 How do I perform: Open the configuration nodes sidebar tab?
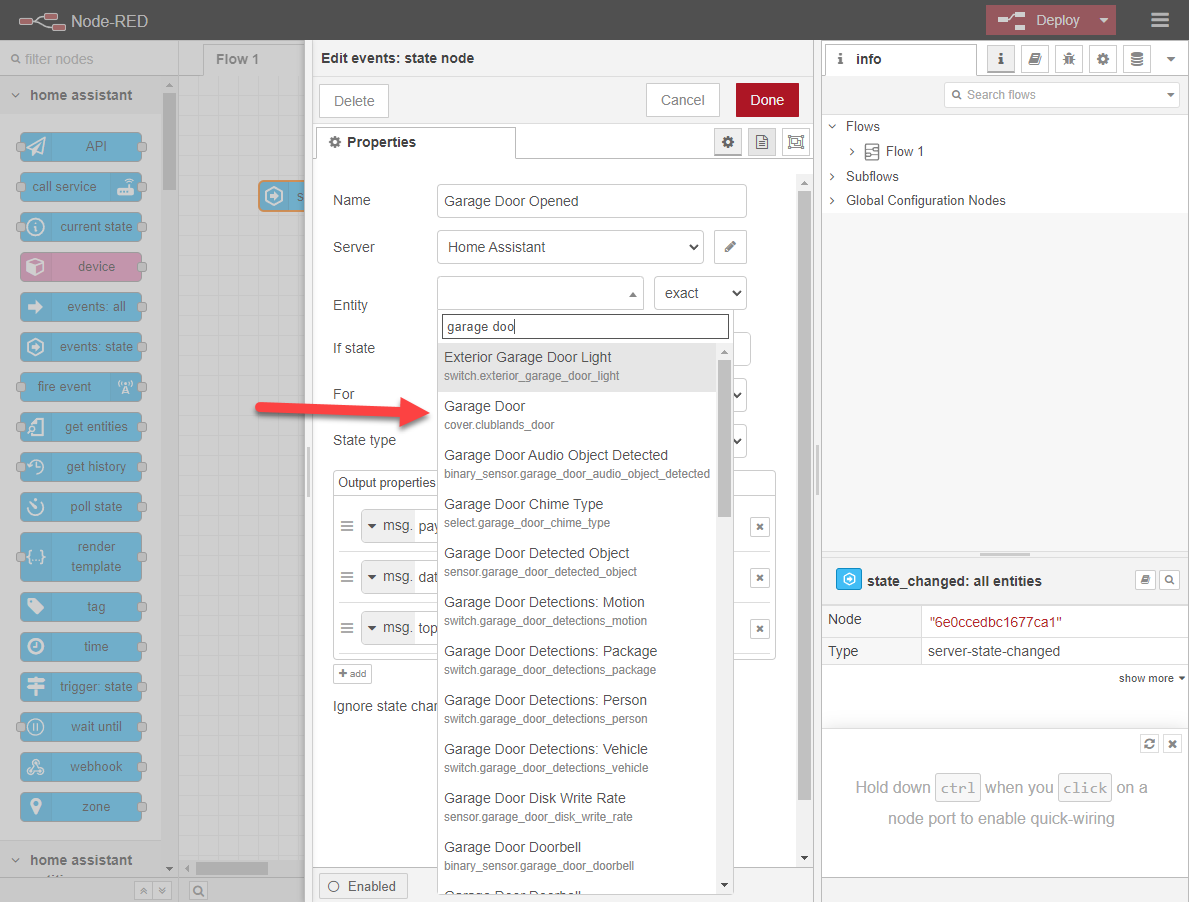1103,59
